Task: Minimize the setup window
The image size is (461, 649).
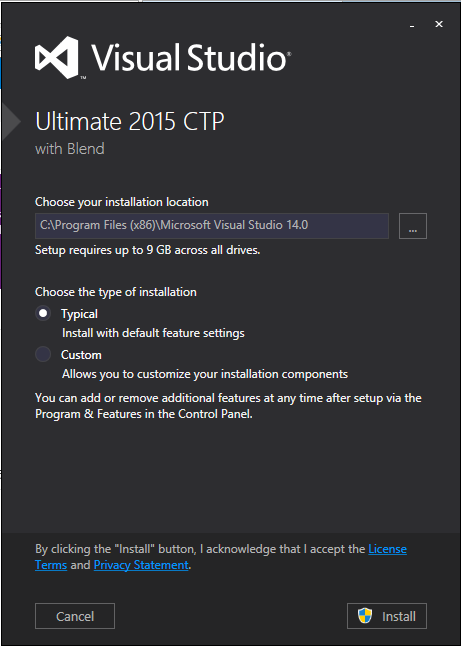Action: pyautogui.click(x=412, y=25)
